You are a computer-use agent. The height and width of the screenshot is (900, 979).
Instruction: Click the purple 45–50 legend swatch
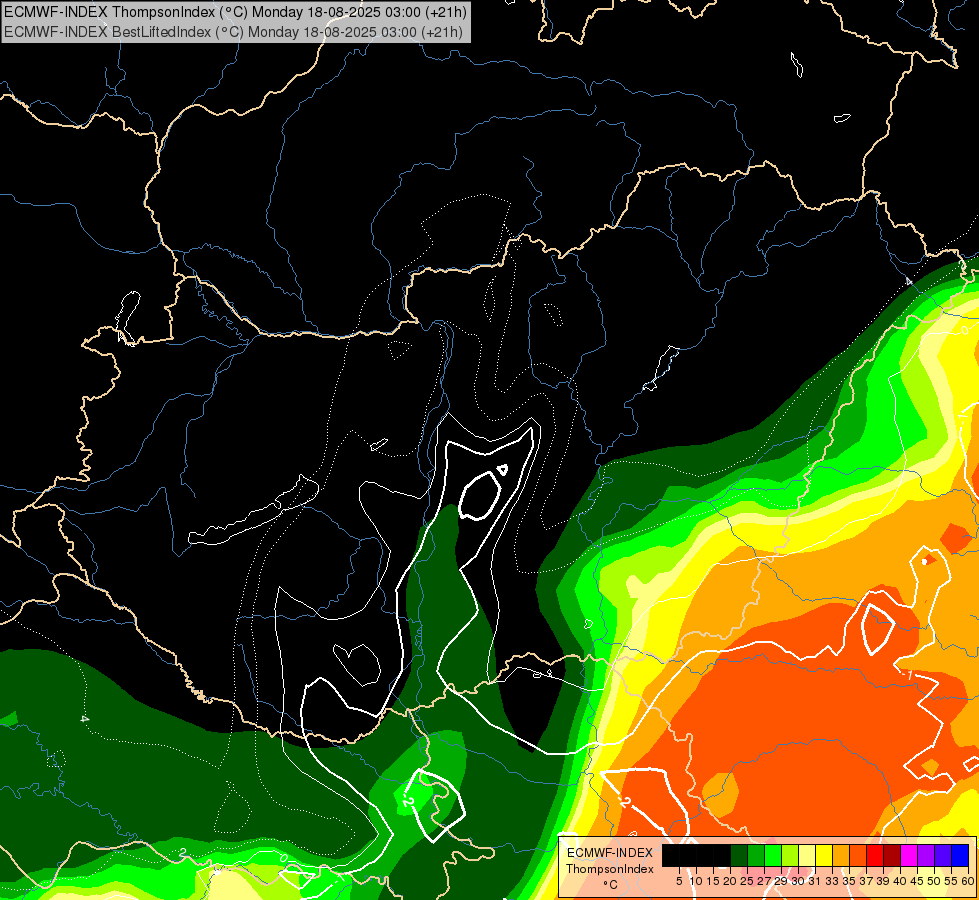pos(926,855)
